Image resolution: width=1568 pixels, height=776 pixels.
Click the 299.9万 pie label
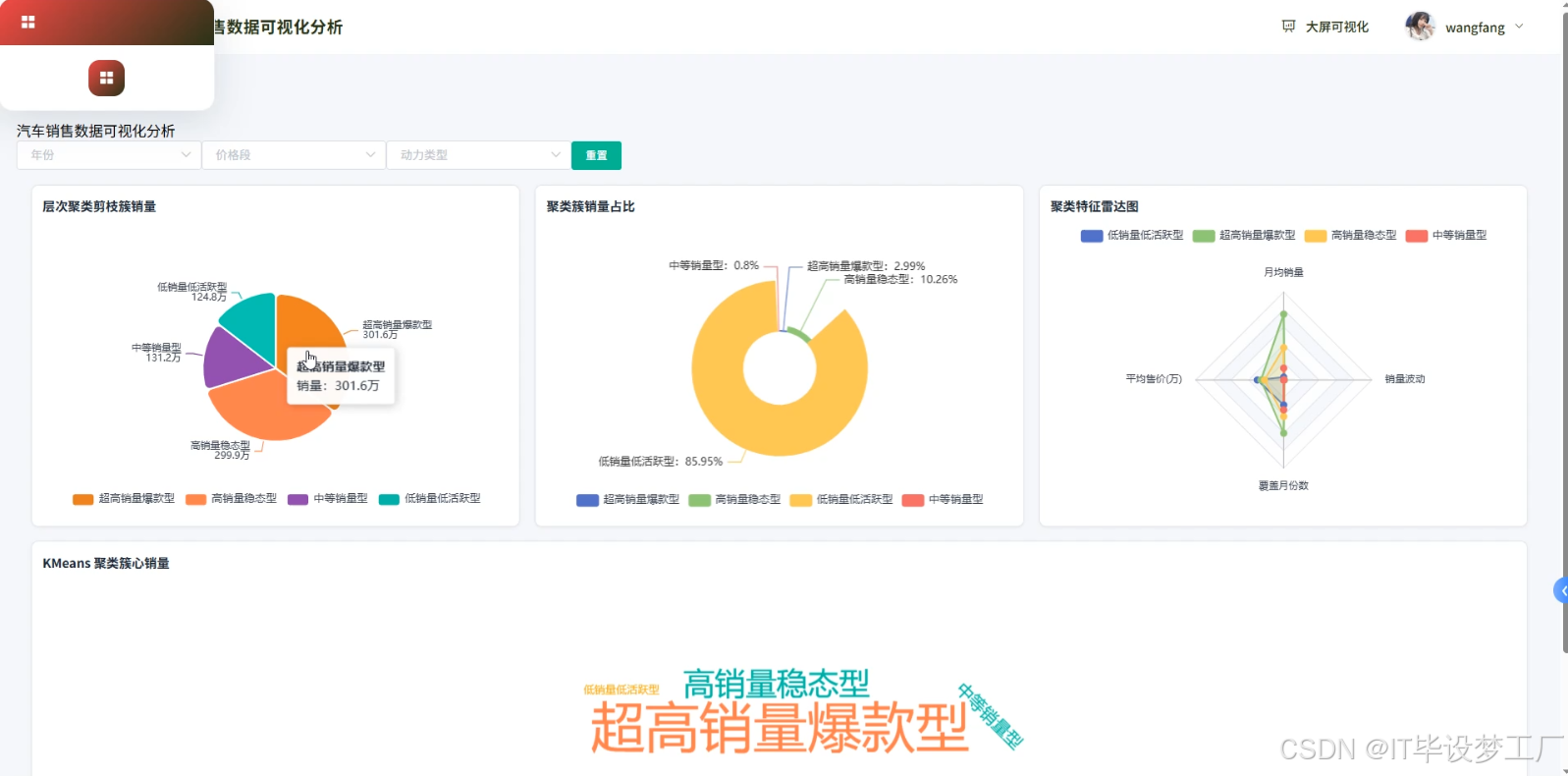click(x=232, y=455)
